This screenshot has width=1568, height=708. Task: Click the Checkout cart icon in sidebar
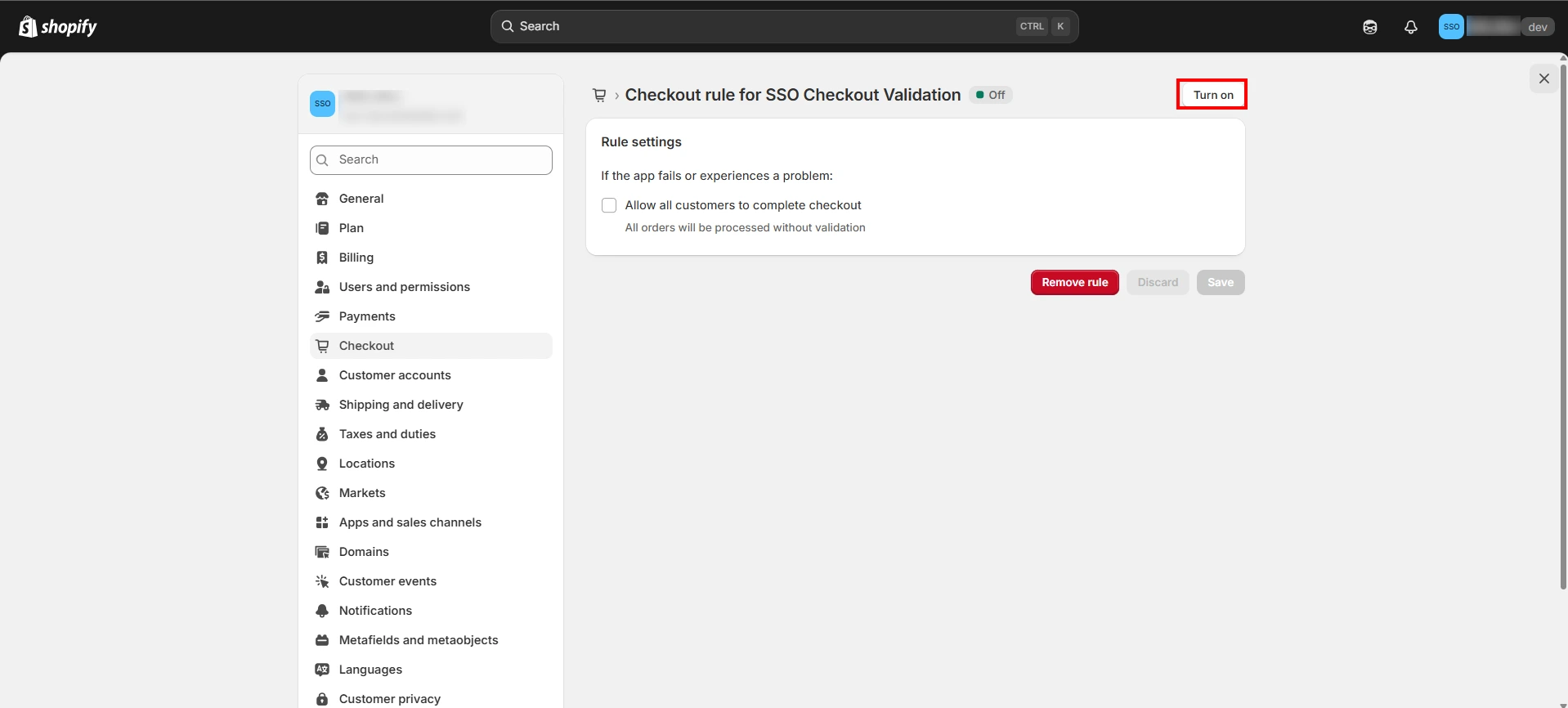coord(322,346)
